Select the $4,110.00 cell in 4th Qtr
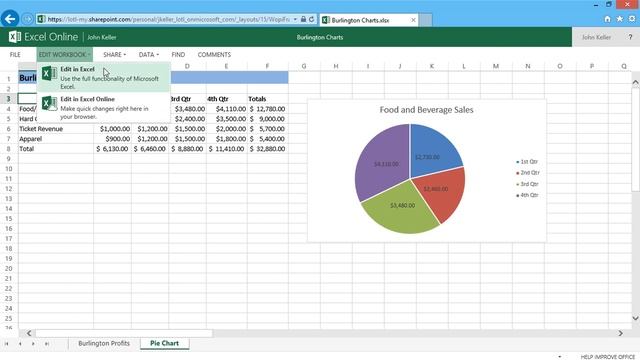The height and width of the screenshot is (360, 640). [x=227, y=109]
